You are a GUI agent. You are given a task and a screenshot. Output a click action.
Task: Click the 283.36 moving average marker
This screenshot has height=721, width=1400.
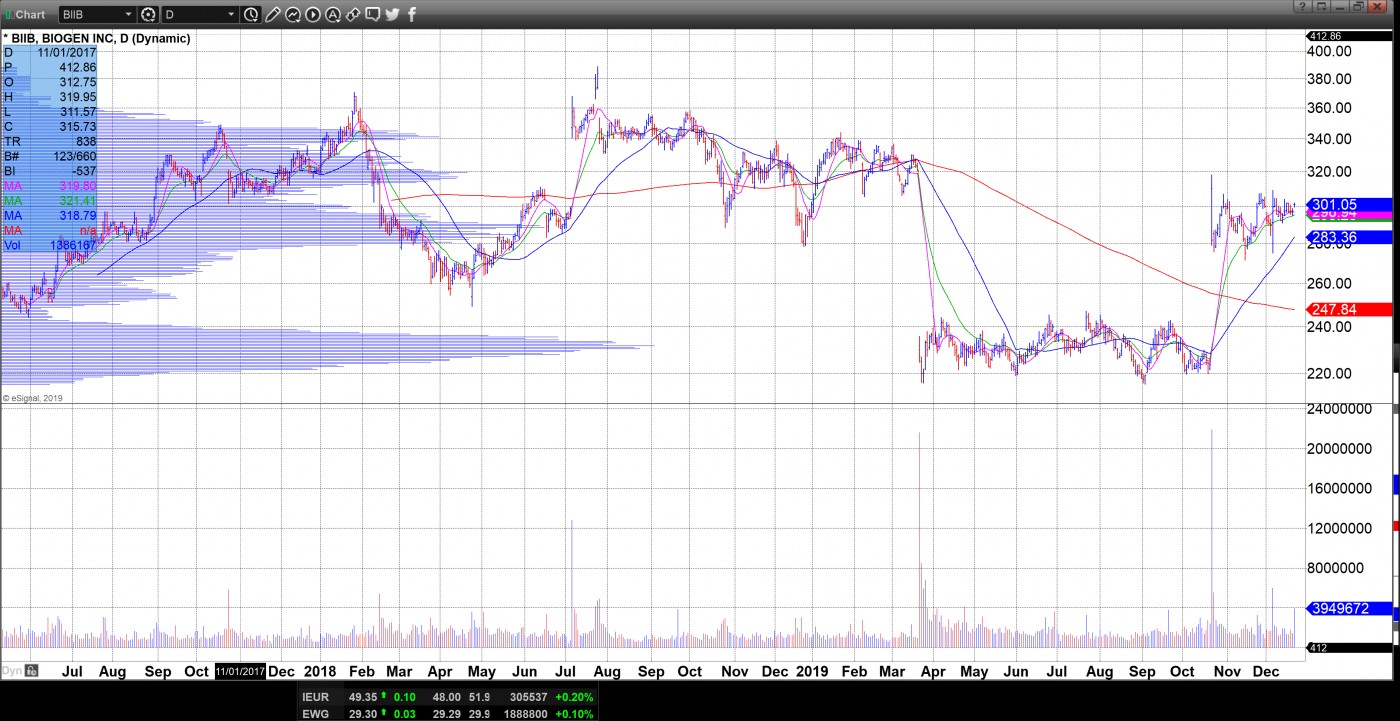click(x=1349, y=237)
